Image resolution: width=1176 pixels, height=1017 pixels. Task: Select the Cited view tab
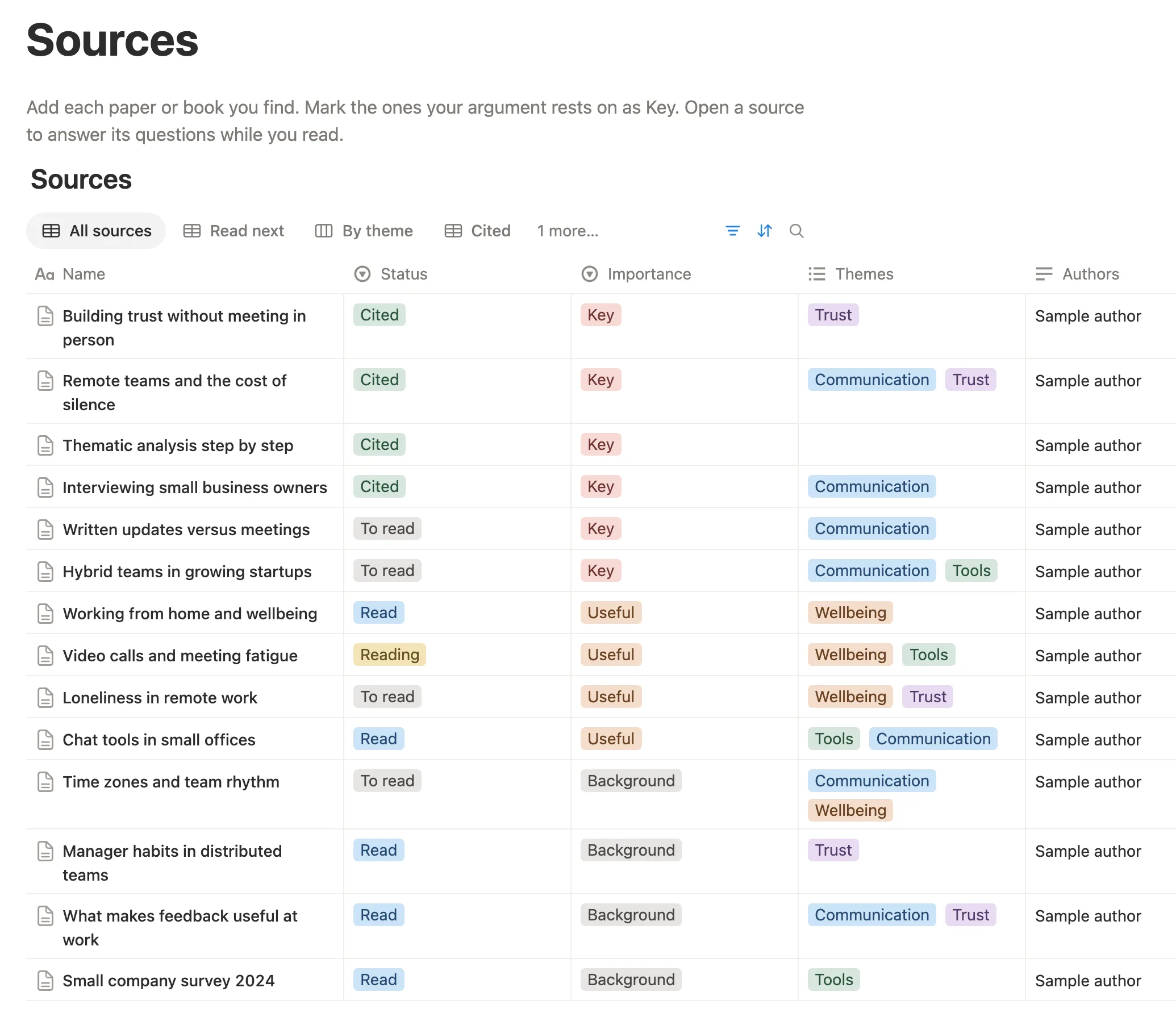pos(478,231)
